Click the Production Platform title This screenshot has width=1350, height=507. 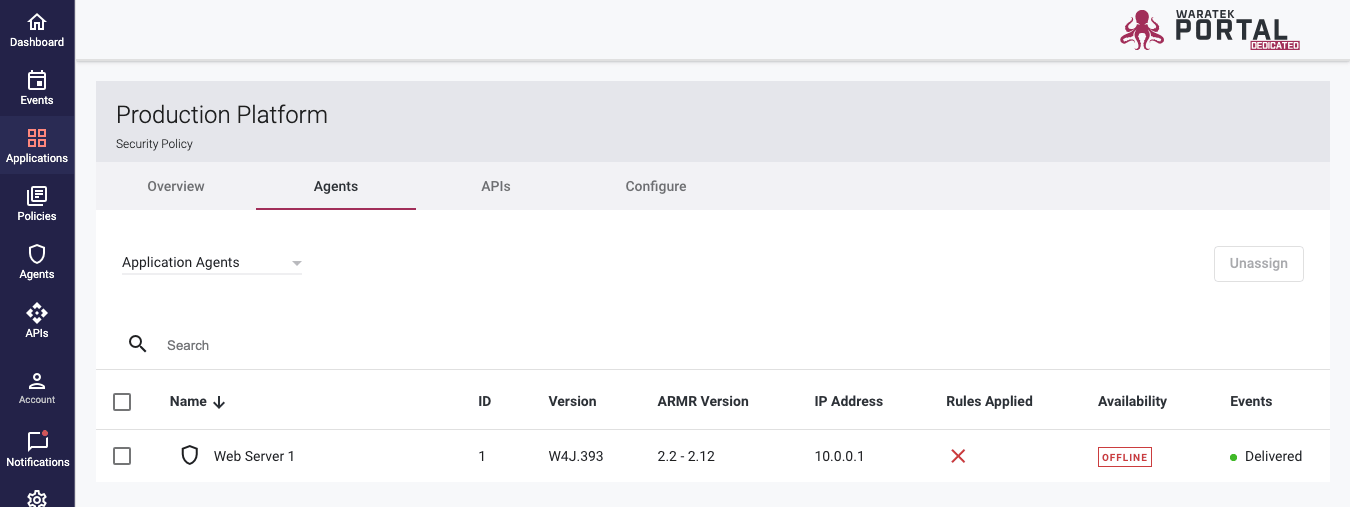pyautogui.click(x=222, y=115)
